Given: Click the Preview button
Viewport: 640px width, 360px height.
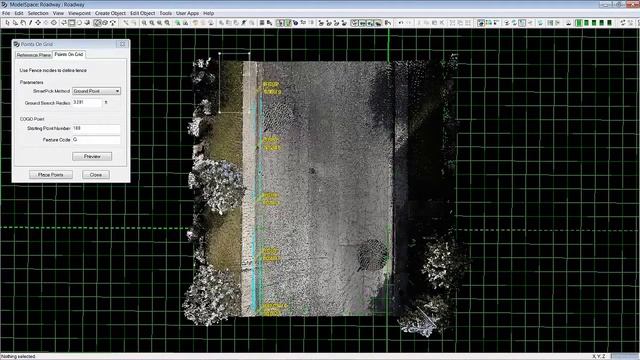Looking at the screenshot, I should tap(92, 156).
